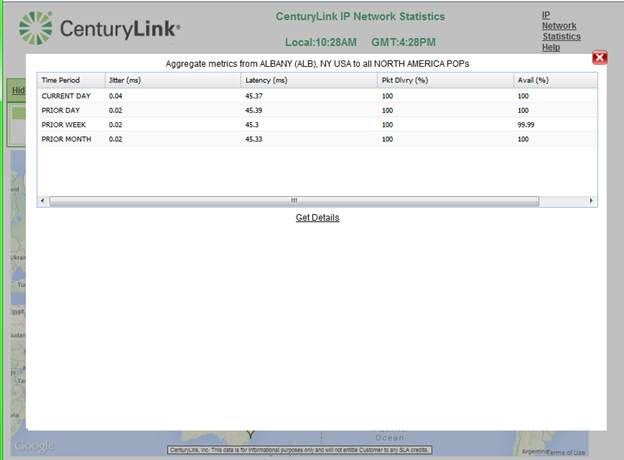Select the PRIOR WEEK row label
The image size is (624, 460).
pyautogui.click(x=64, y=125)
